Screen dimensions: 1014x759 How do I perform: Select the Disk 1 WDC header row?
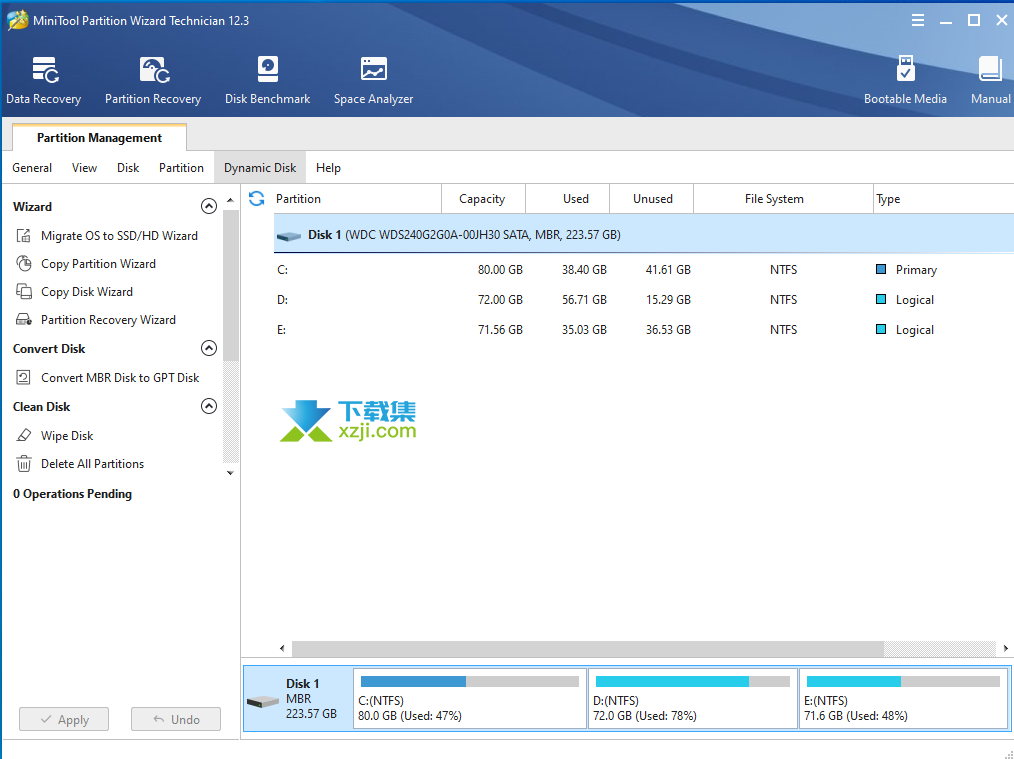643,234
